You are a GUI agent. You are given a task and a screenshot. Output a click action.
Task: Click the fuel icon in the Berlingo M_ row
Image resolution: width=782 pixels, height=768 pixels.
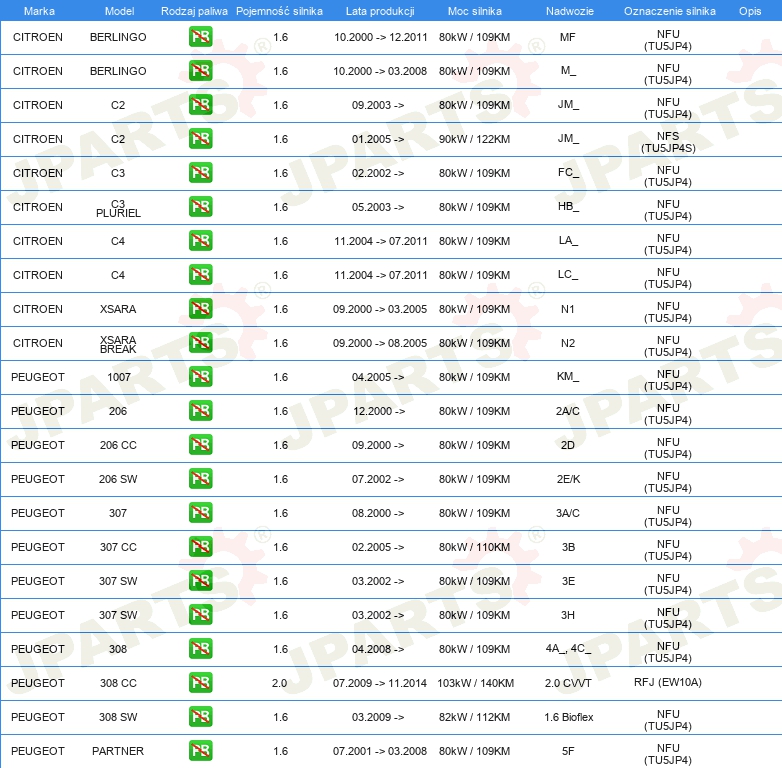[x=200, y=71]
